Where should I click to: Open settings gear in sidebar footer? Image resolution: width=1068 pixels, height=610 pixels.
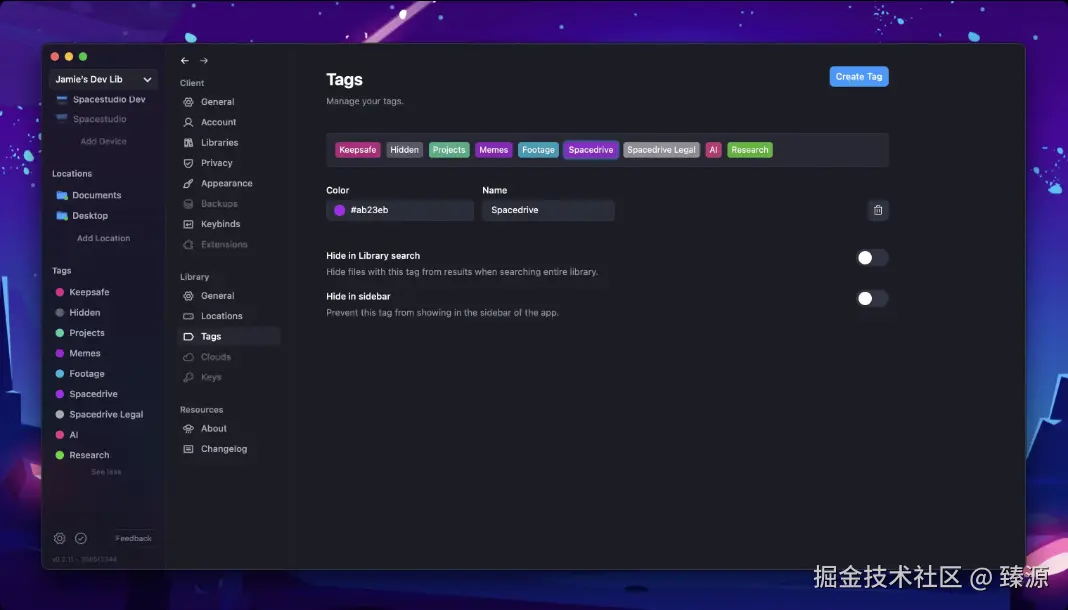pos(60,539)
